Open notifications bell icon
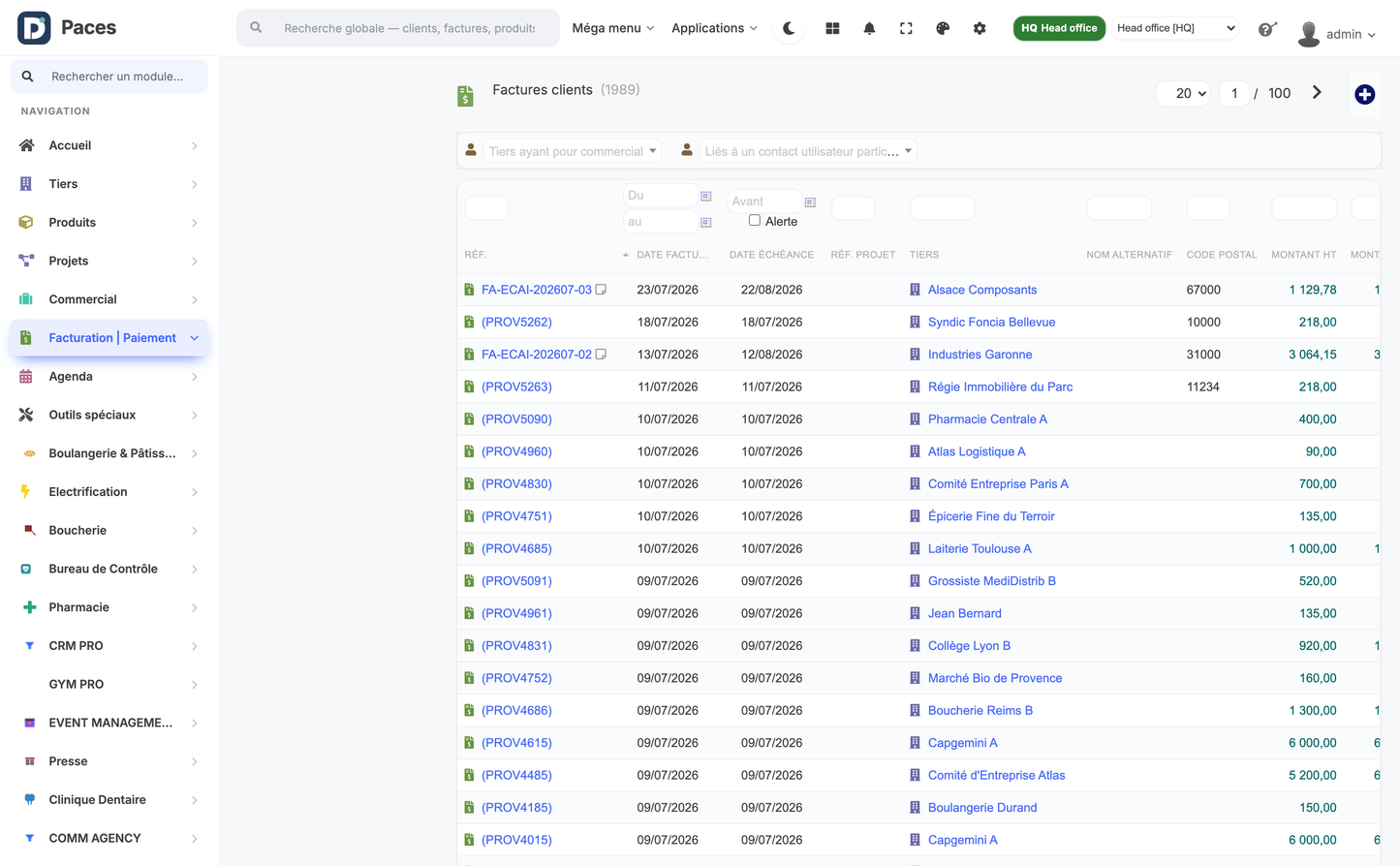 pos(869,28)
